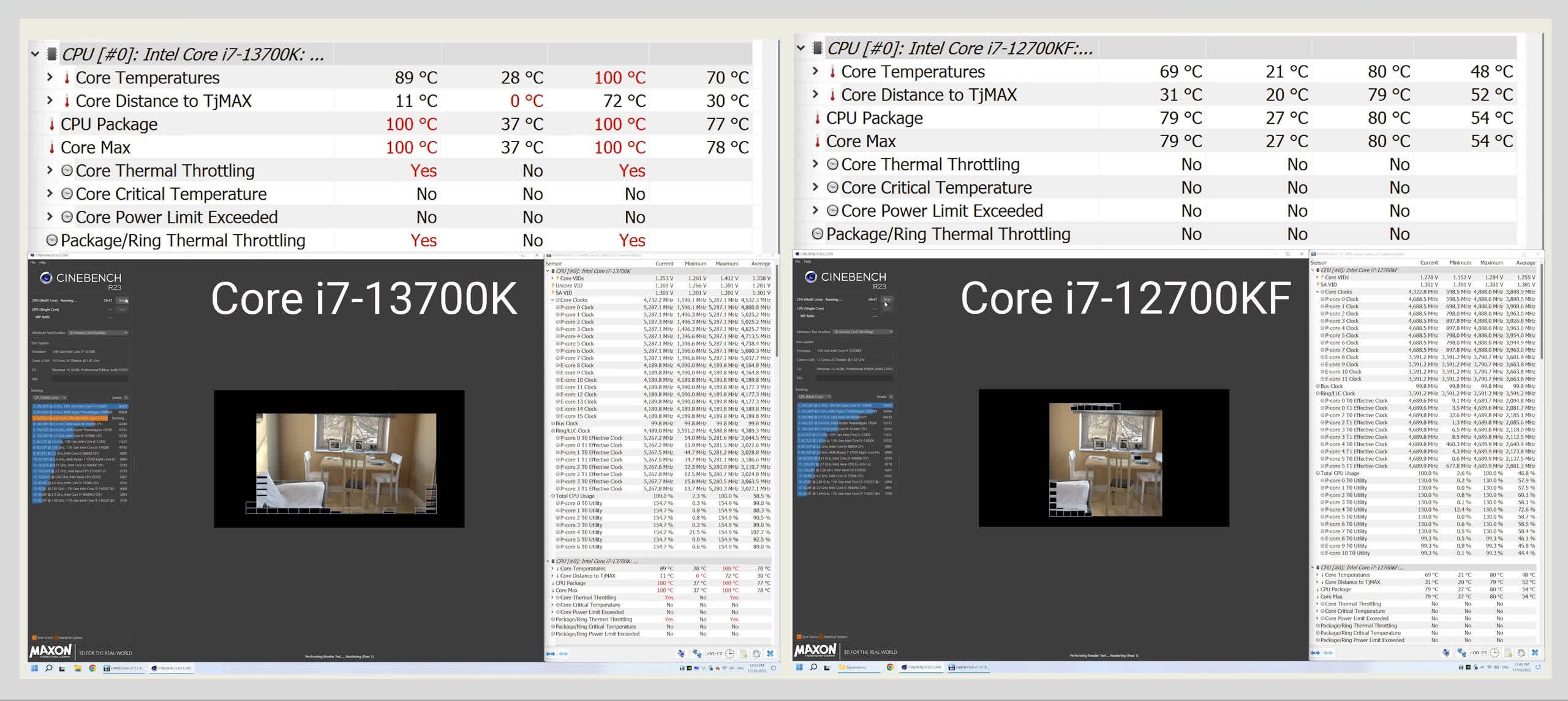Expand Core Distance to TjMAX for 13700K
The width and height of the screenshot is (1568, 701).
tap(50, 100)
